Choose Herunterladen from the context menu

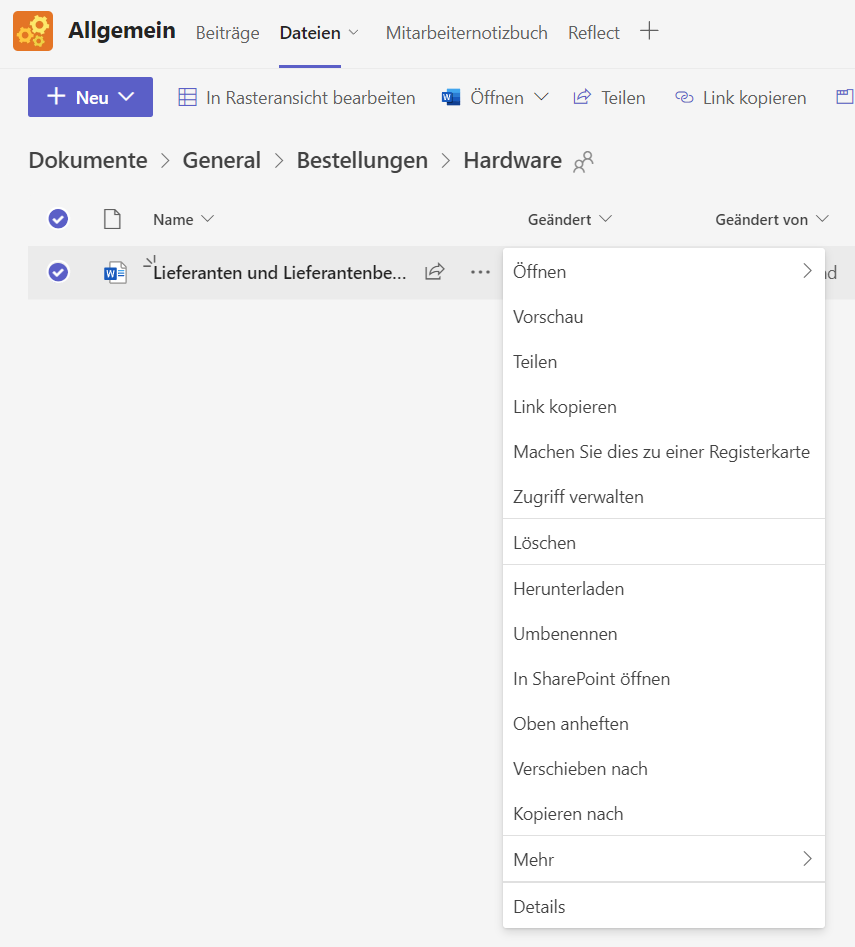click(x=568, y=589)
